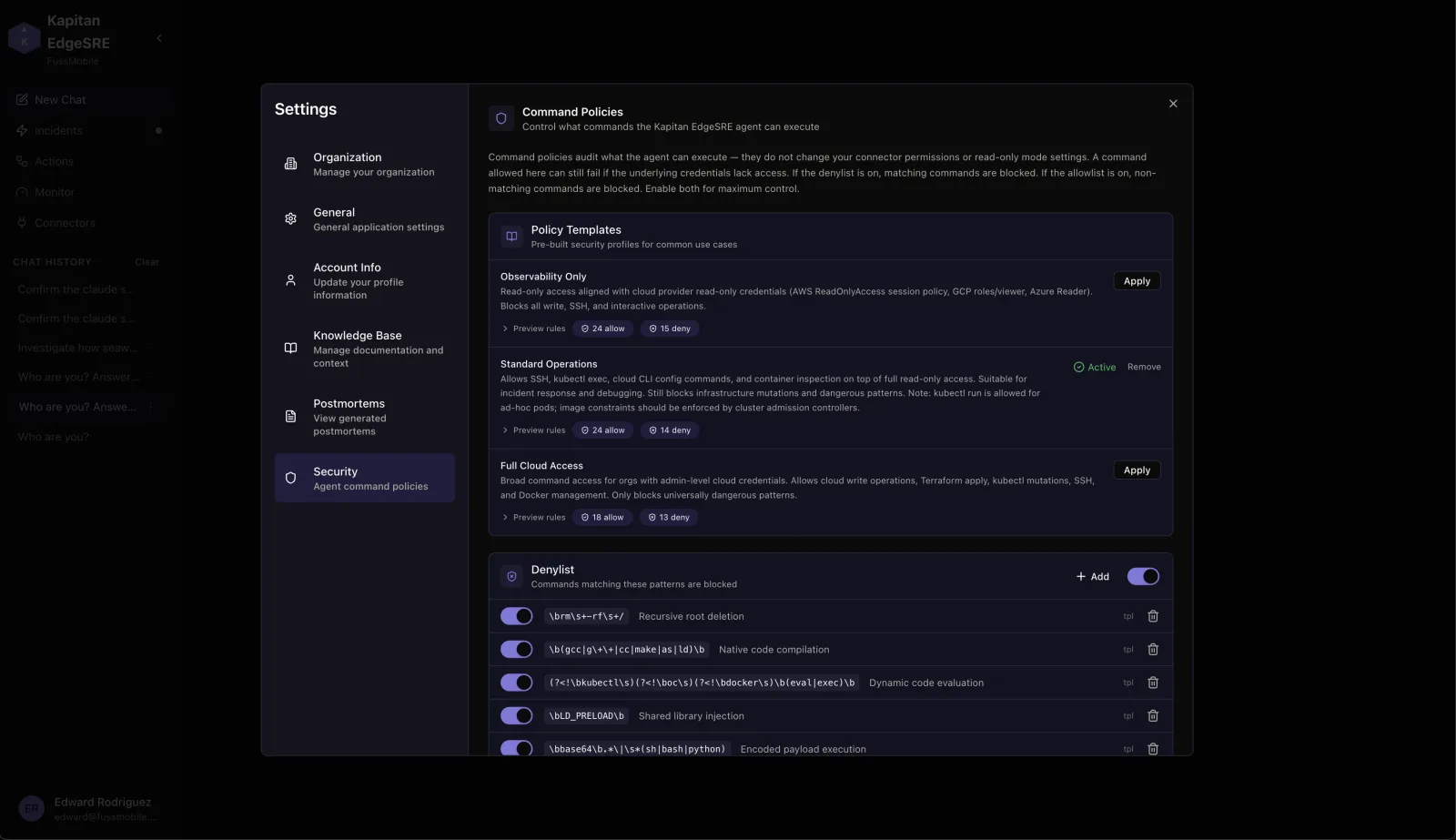The width and height of the screenshot is (1456, 840).
Task: Expand Preview rules for Observability Only
Action: (534, 329)
